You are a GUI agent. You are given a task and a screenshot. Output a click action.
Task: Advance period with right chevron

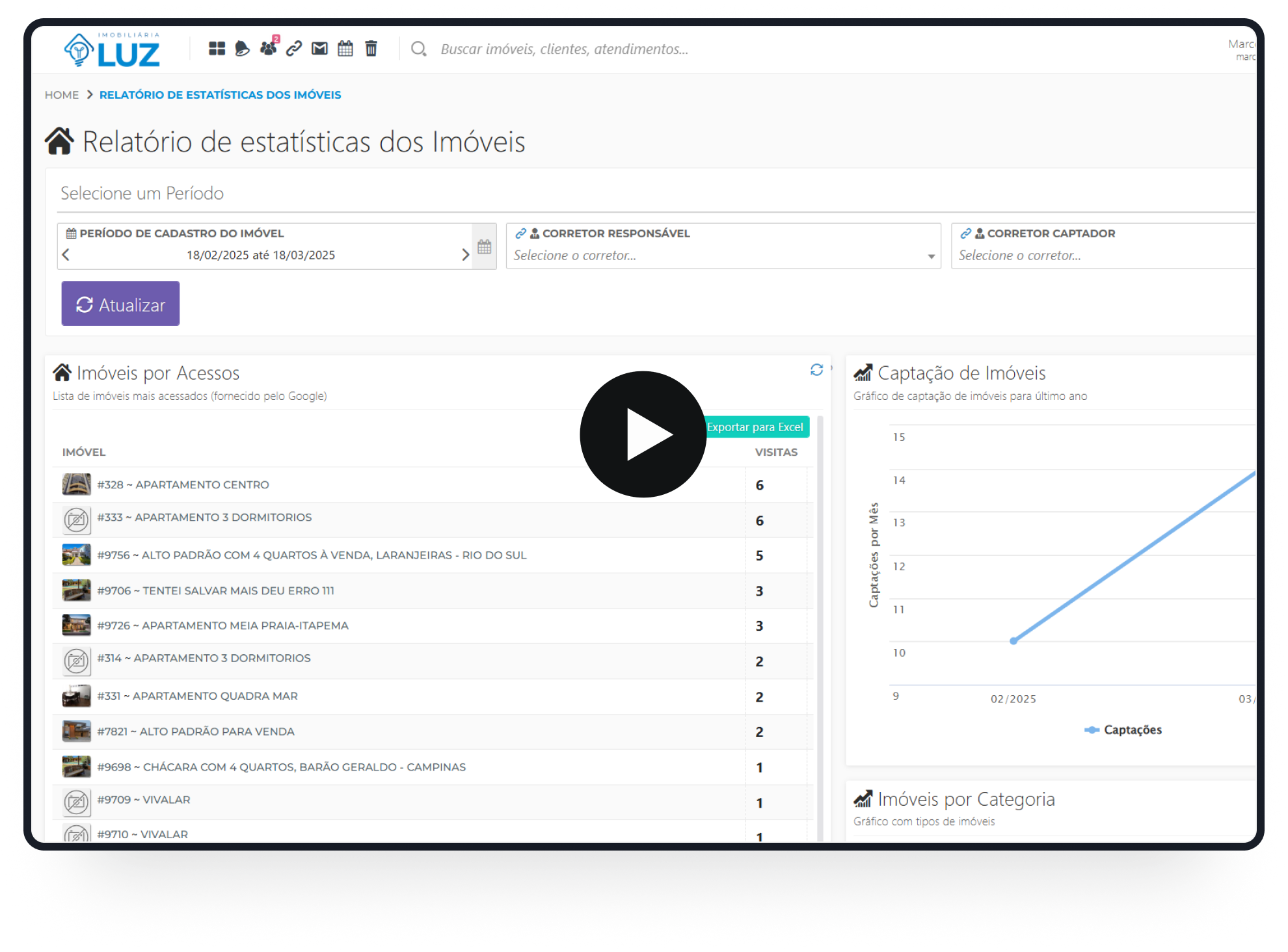point(465,255)
